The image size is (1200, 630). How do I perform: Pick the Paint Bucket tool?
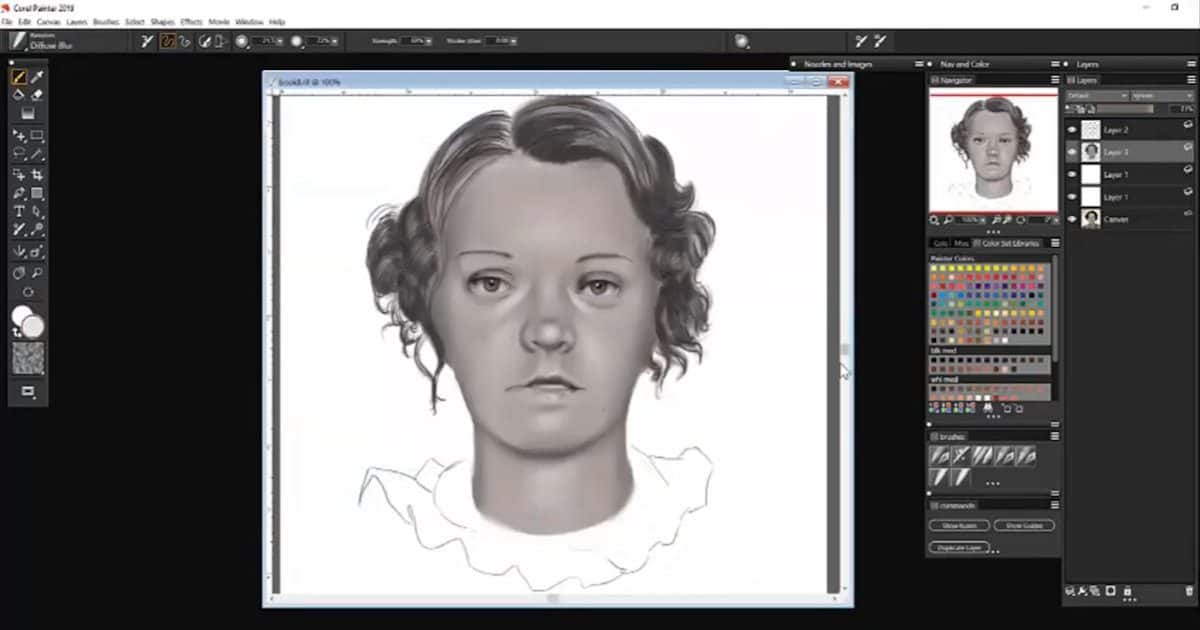tap(19, 95)
